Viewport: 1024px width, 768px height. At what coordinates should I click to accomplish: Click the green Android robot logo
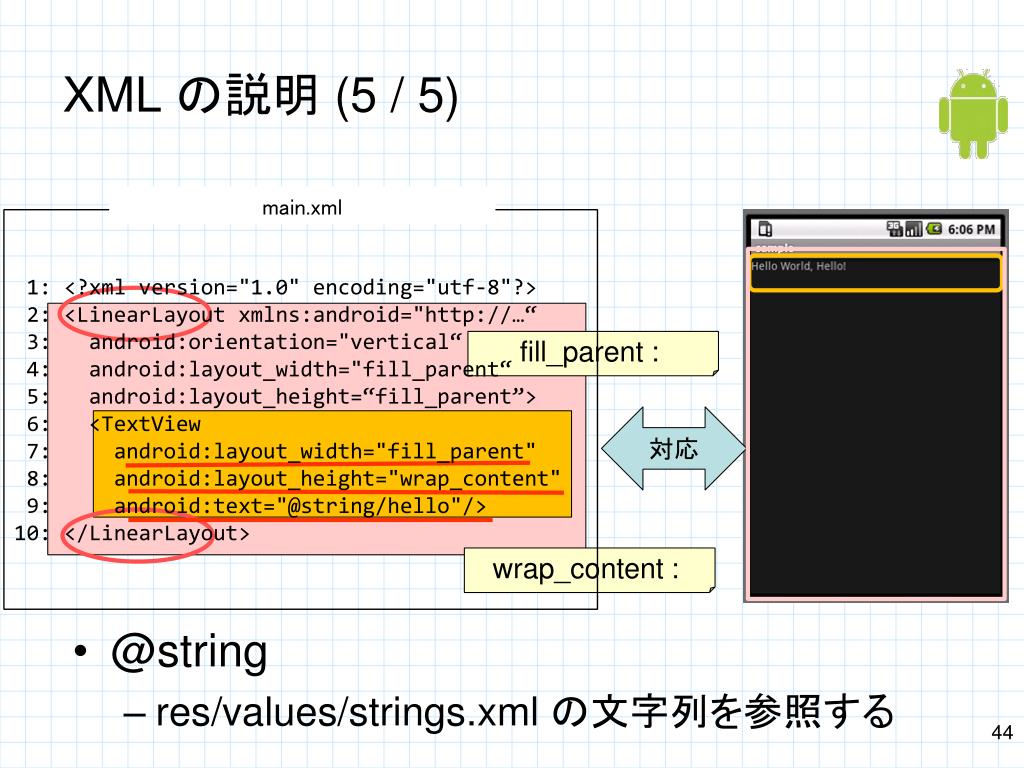click(x=973, y=114)
